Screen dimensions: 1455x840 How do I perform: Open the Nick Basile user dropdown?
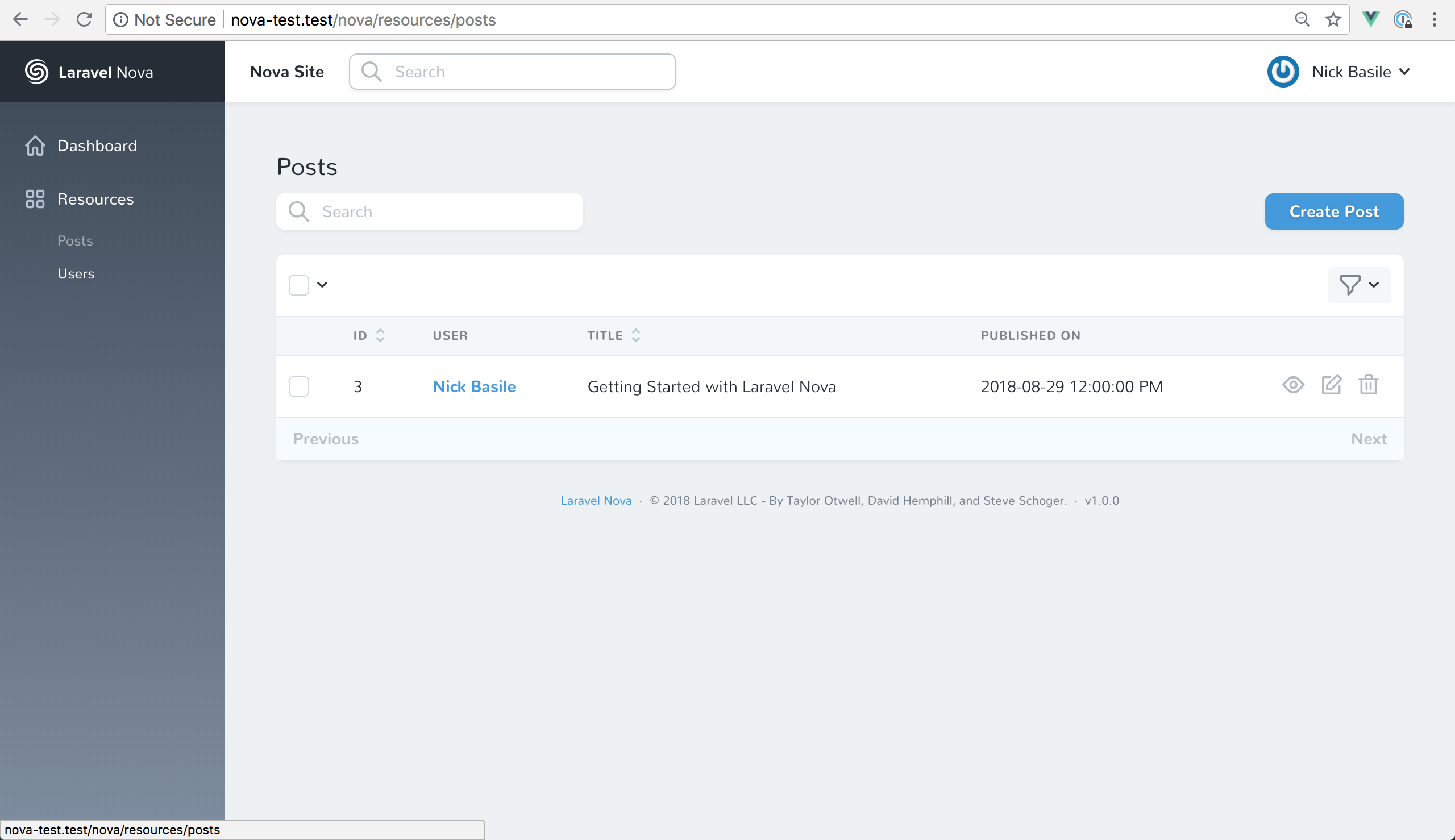click(1361, 72)
